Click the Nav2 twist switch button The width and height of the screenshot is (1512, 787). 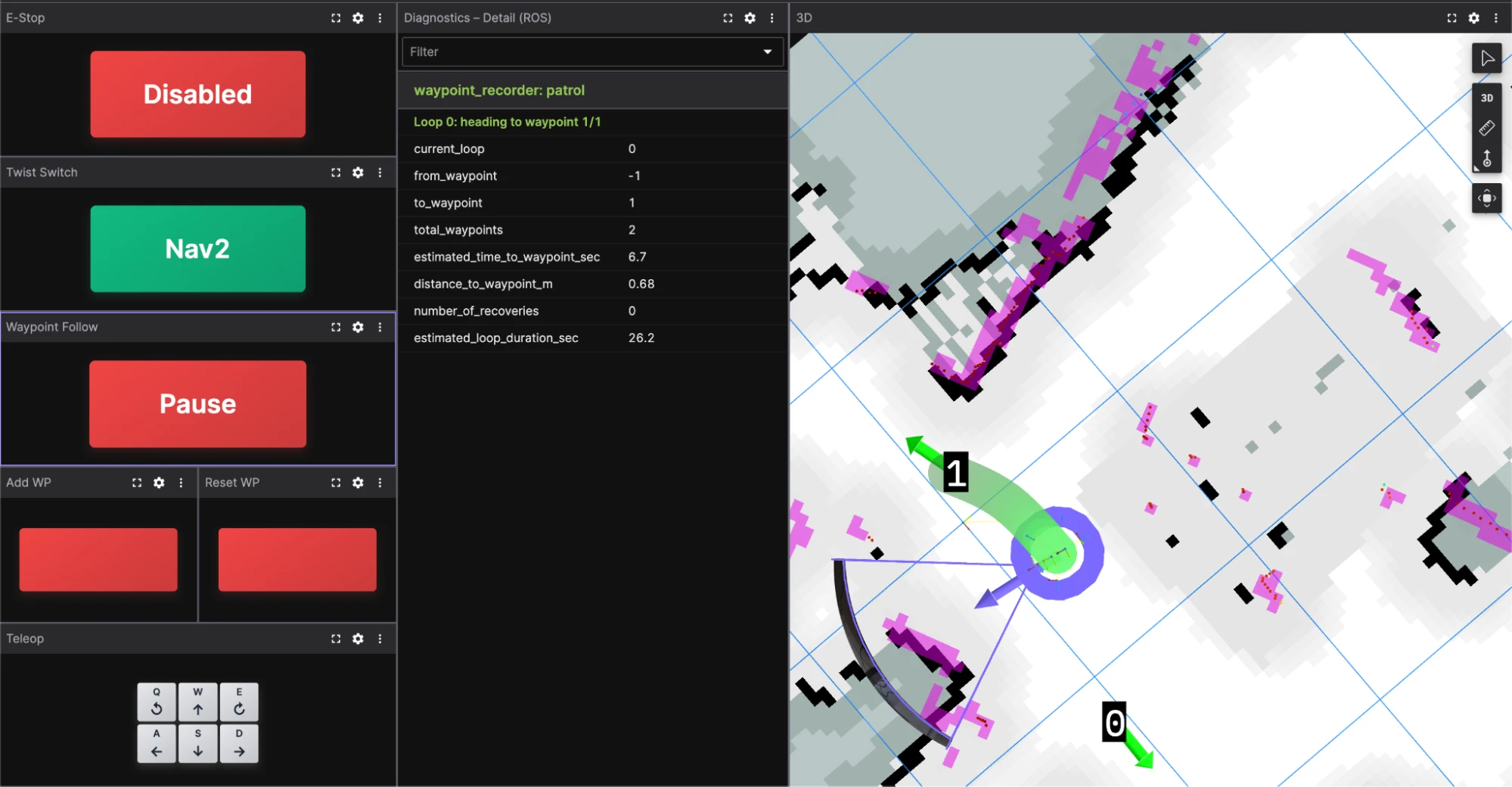[x=198, y=249]
